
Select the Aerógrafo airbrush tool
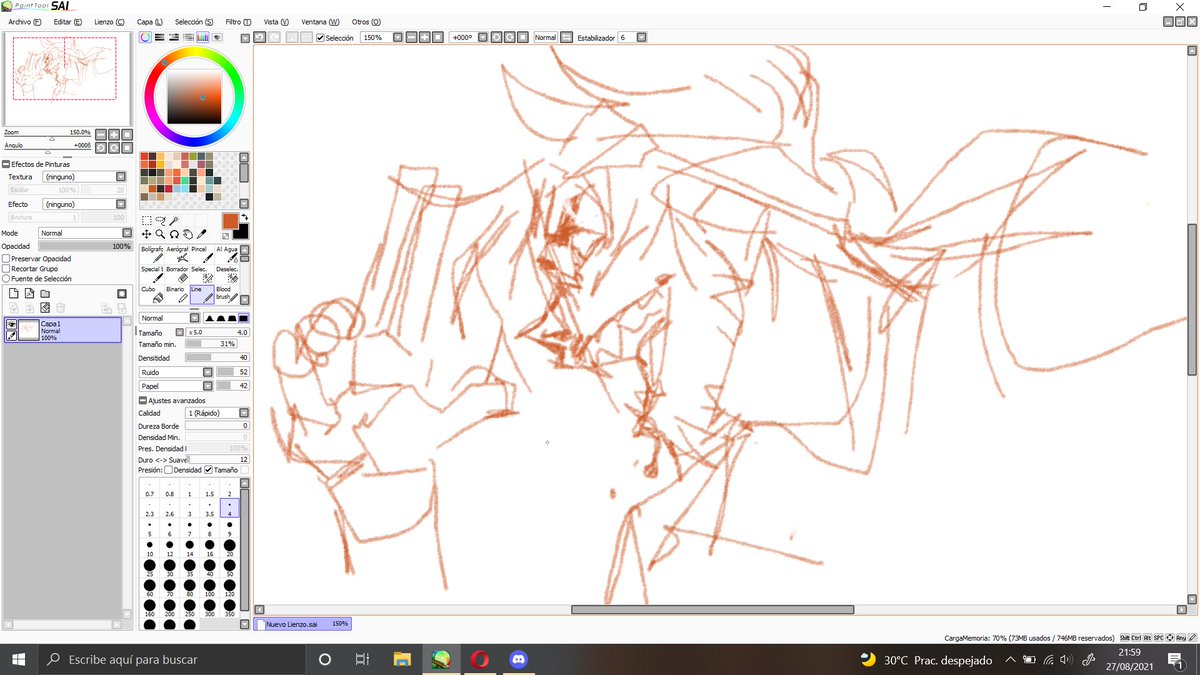coord(178,254)
